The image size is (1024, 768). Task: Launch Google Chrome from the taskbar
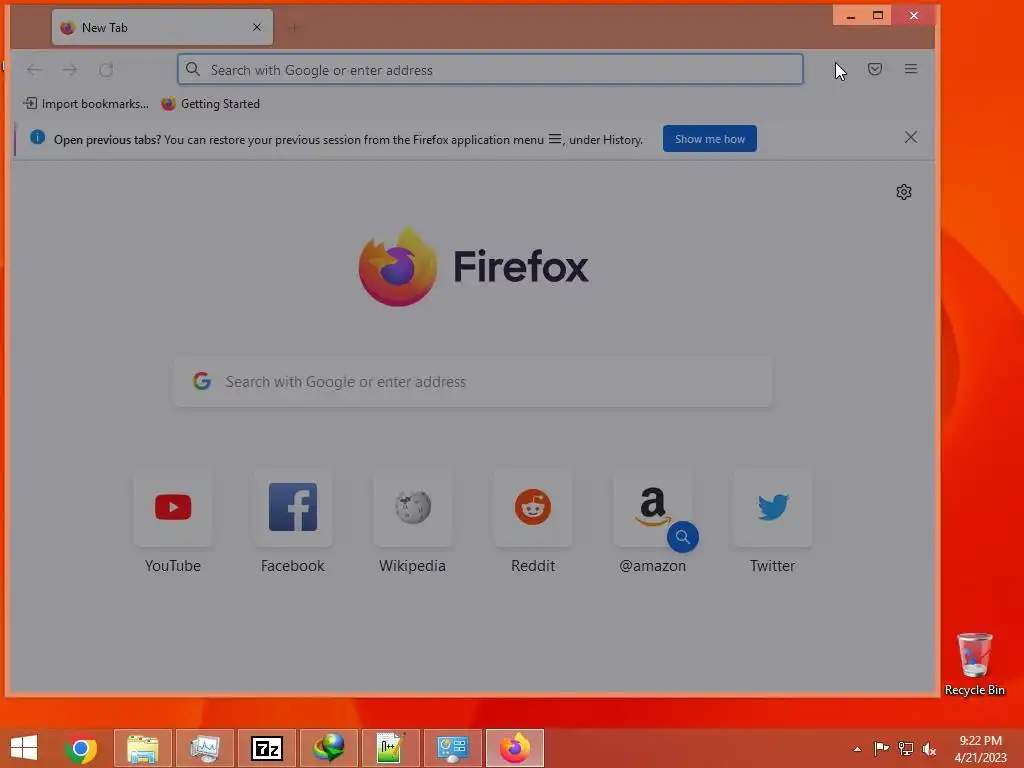pyautogui.click(x=81, y=748)
